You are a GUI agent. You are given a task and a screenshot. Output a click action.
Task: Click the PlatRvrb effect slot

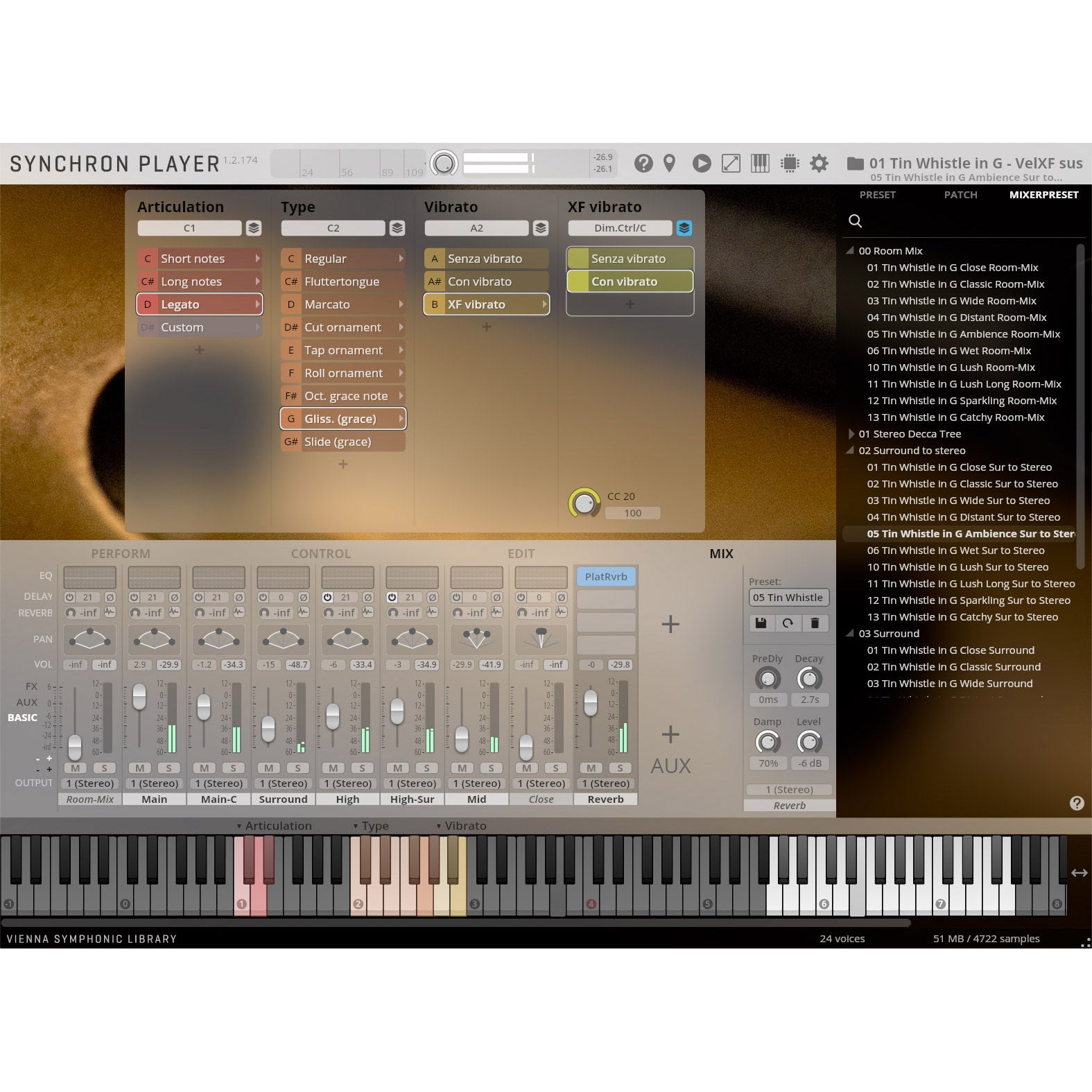[x=606, y=576]
